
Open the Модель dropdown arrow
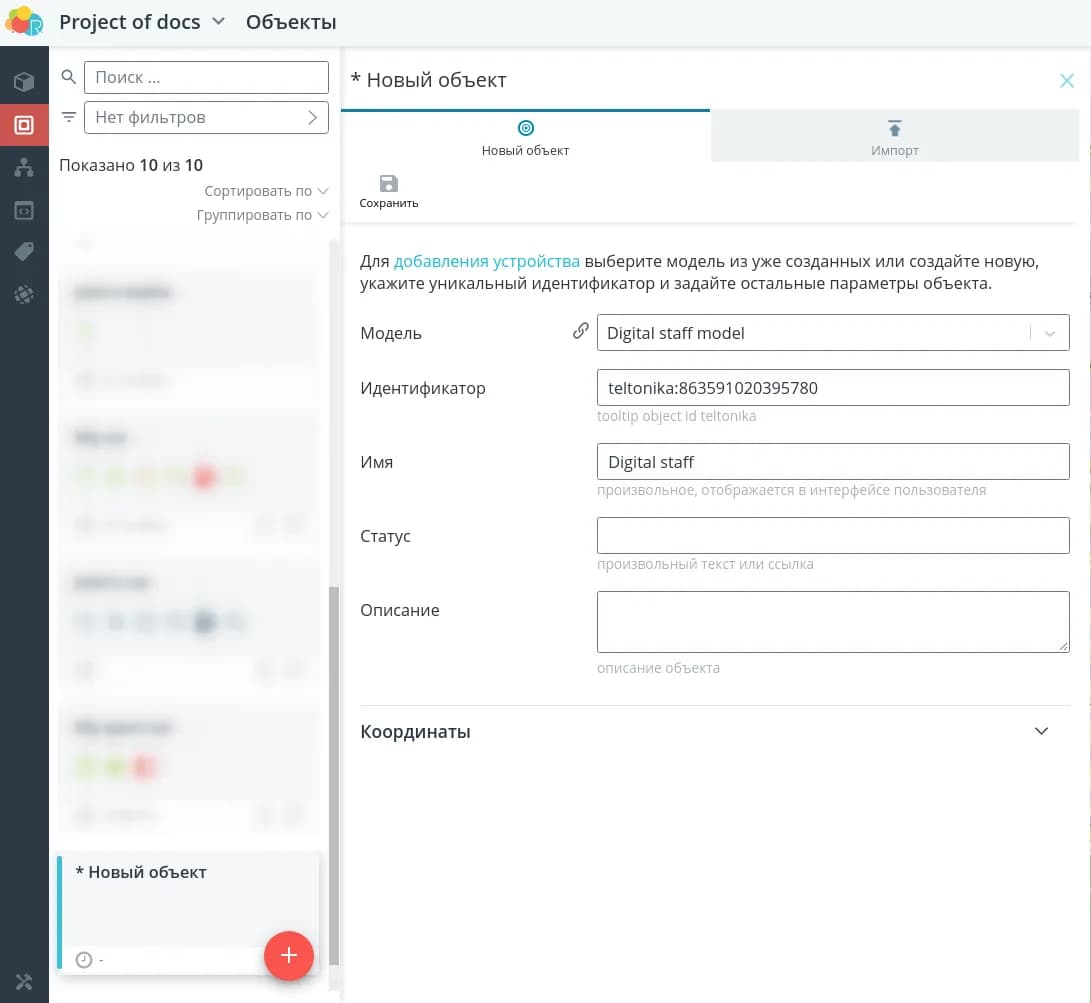tap(1049, 334)
